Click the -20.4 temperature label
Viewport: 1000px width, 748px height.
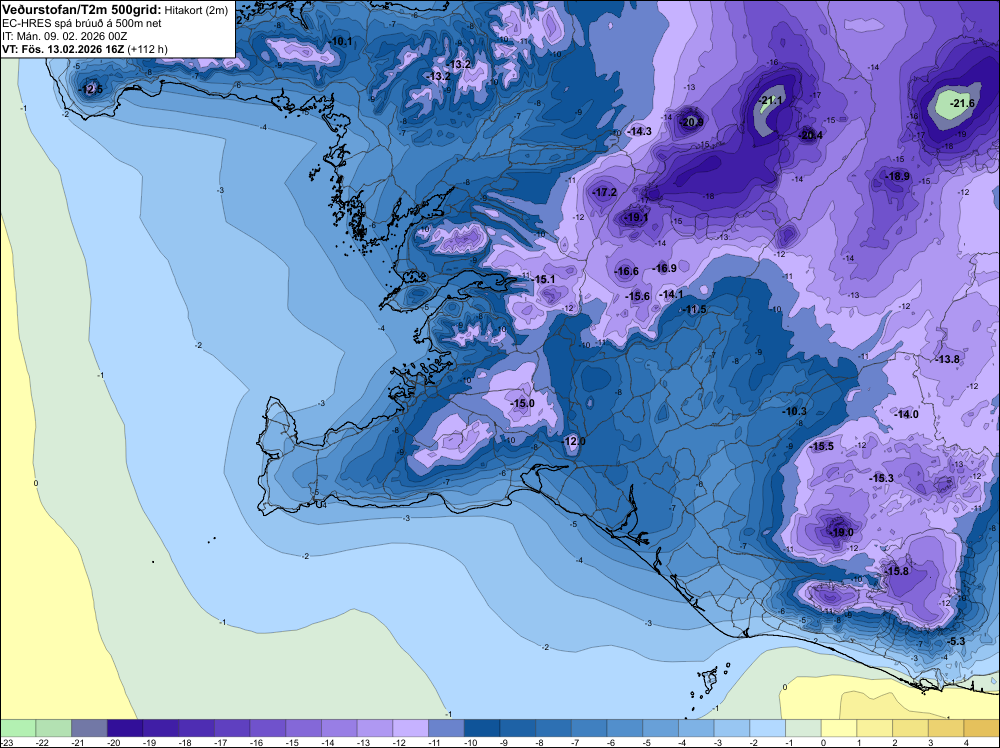811,135
